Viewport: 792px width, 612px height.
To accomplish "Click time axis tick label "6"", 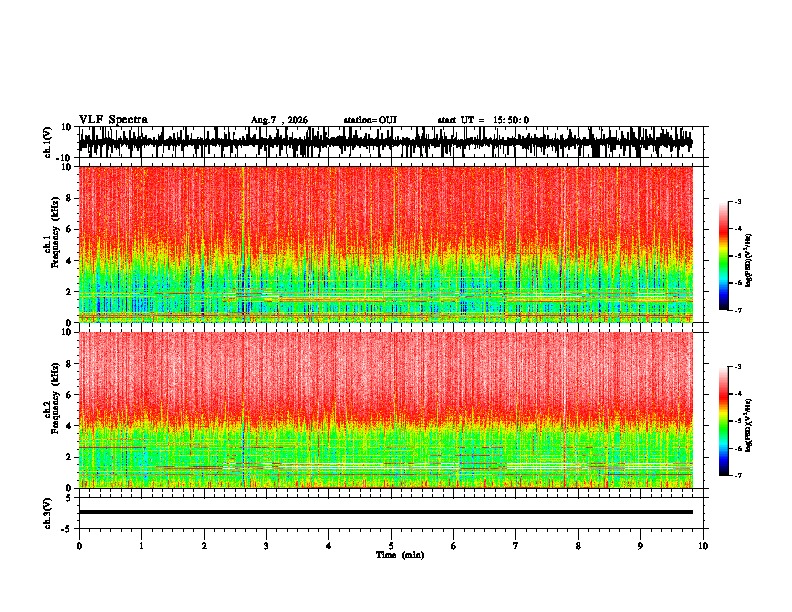I will click(x=454, y=546).
